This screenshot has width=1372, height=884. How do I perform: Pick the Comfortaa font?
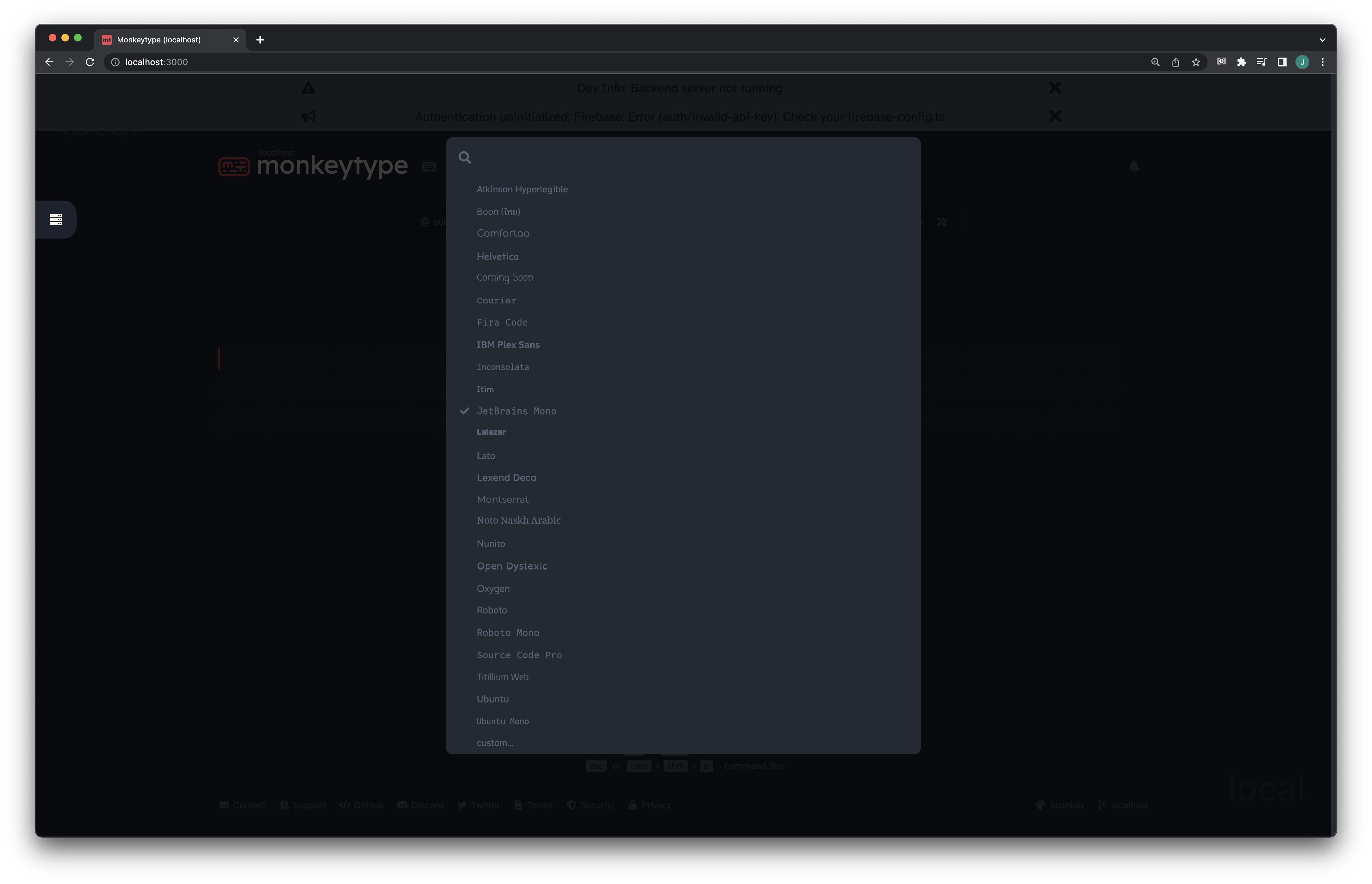683,233
